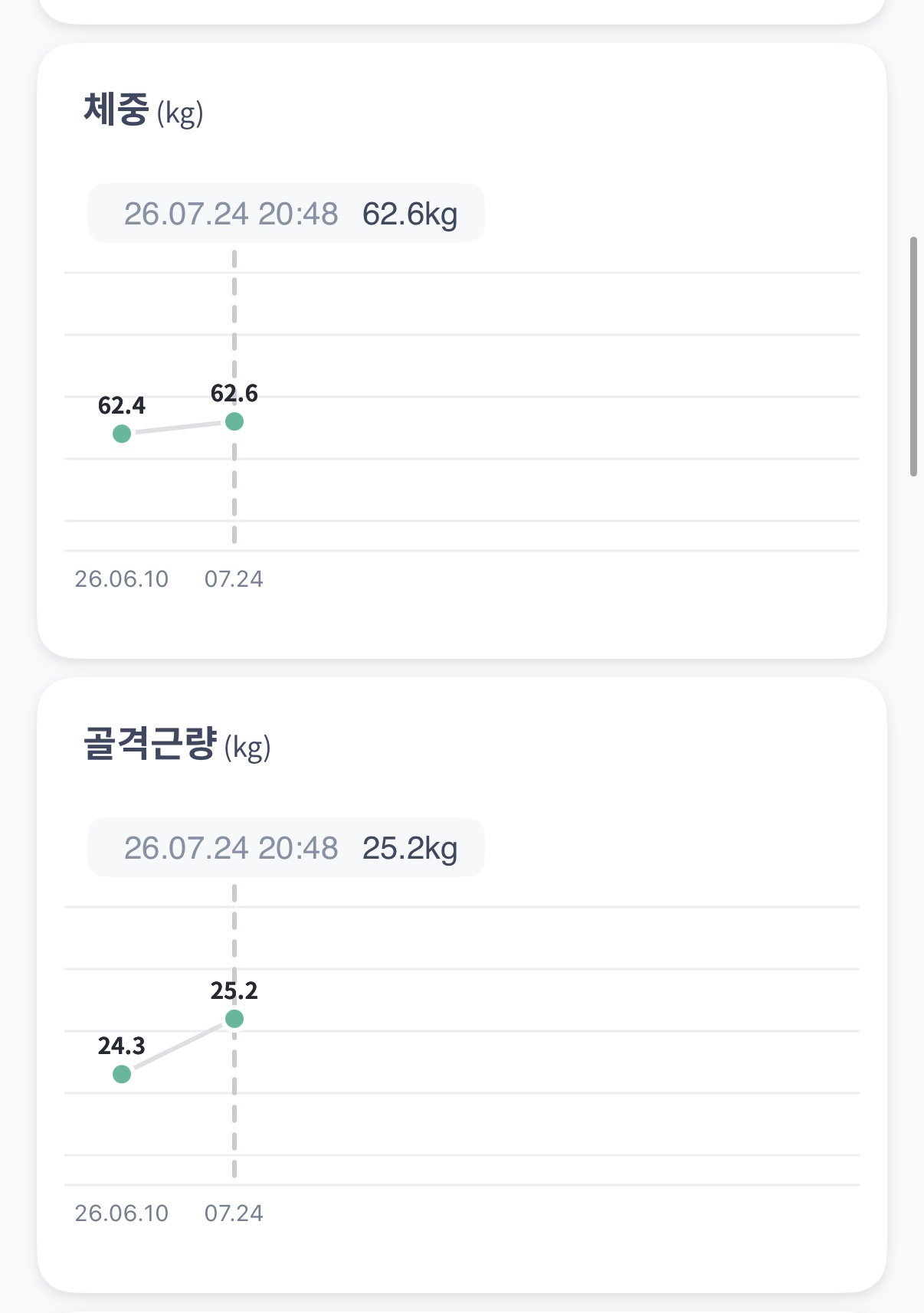
Task: Click the weight tooltip showing 62.6kg
Action: pyautogui.click(x=286, y=213)
